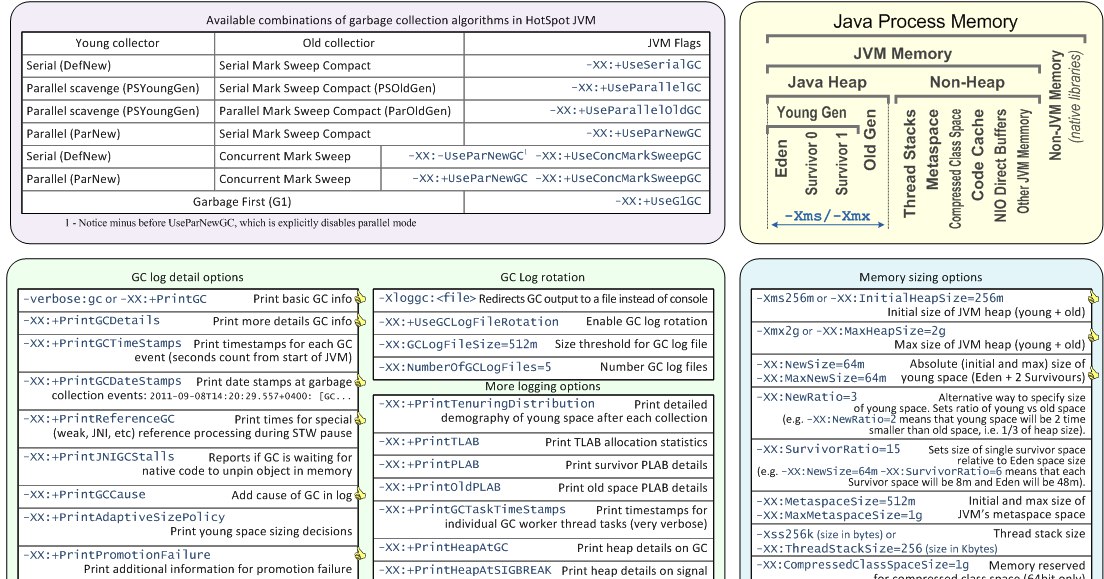This screenshot has width=1104, height=579.
Task: Click the Non-JVM Memory label
Action: [1055, 105]
